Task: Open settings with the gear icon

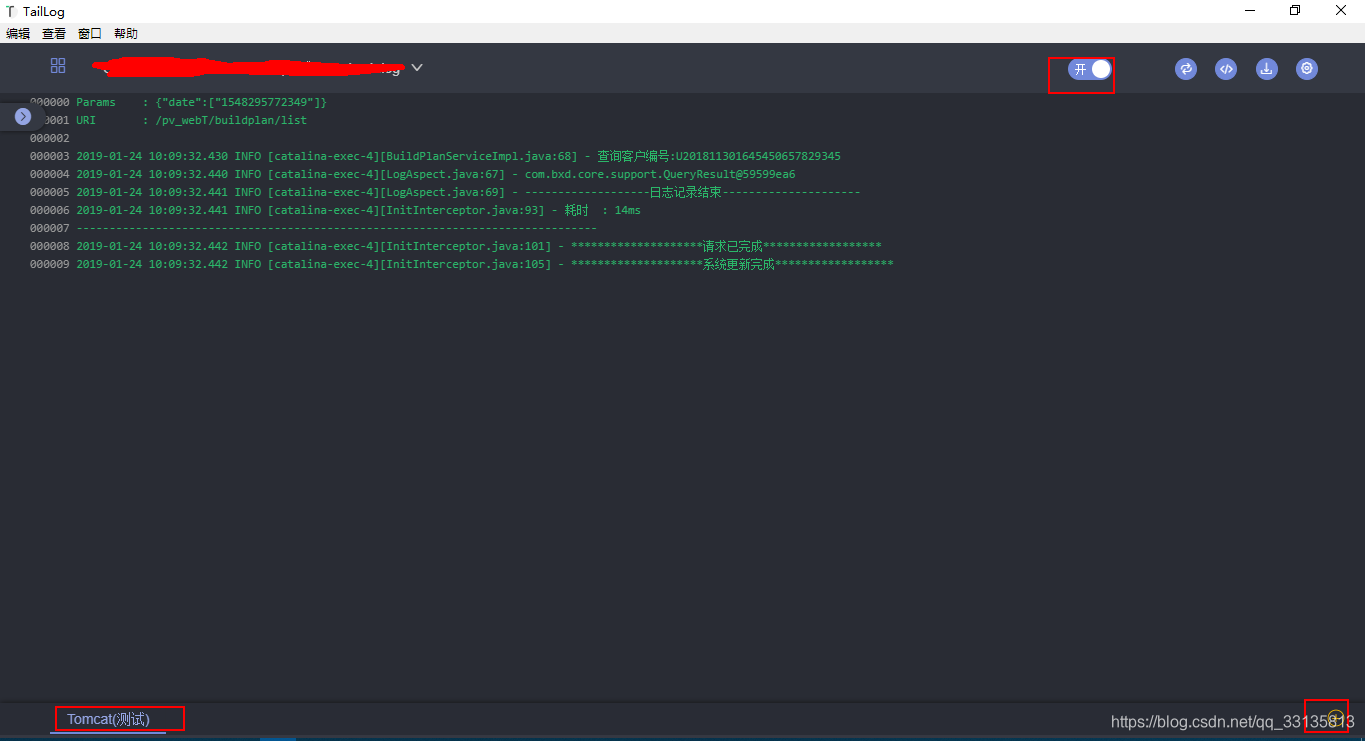Action: [1307, 69]
